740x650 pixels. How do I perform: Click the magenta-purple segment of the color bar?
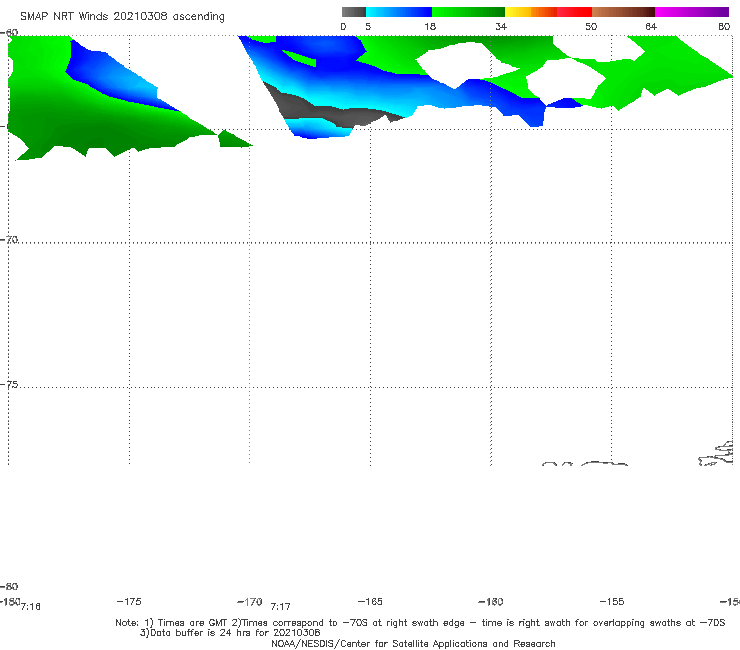692,12
